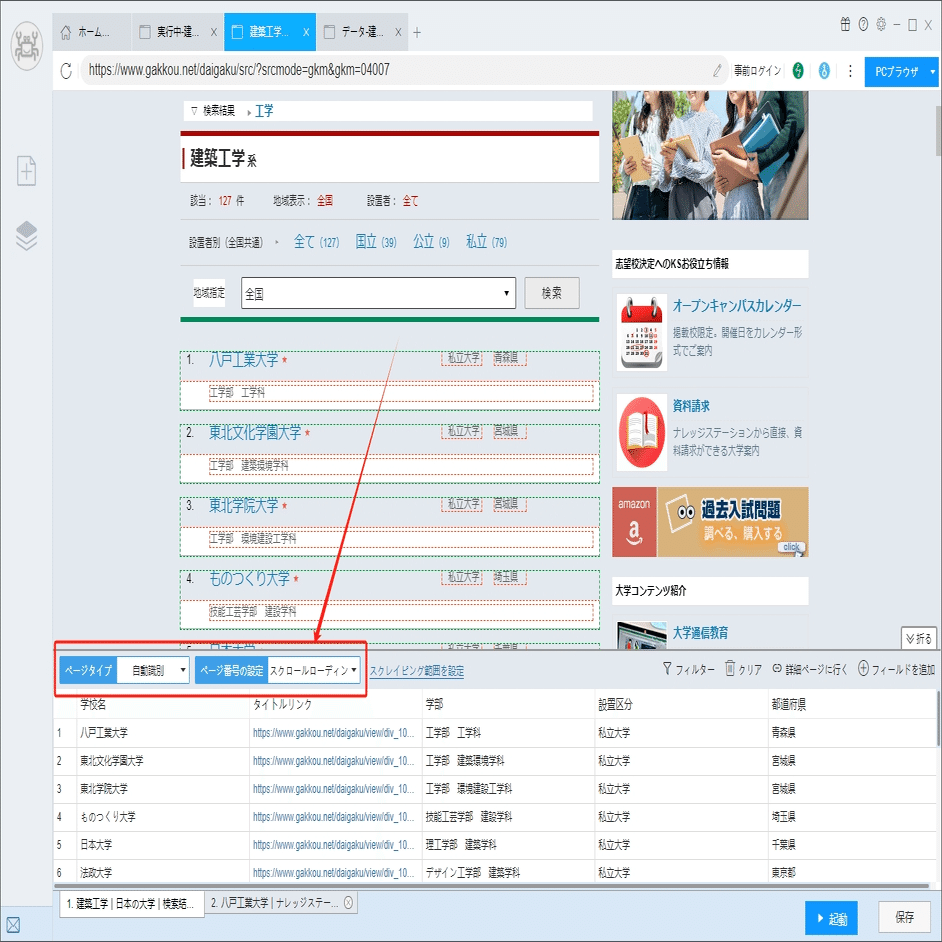Viewport: 942px width, 942px height.
Task: Close the 八戸工業大学 bottom page tab
Action: pos(348,902)
